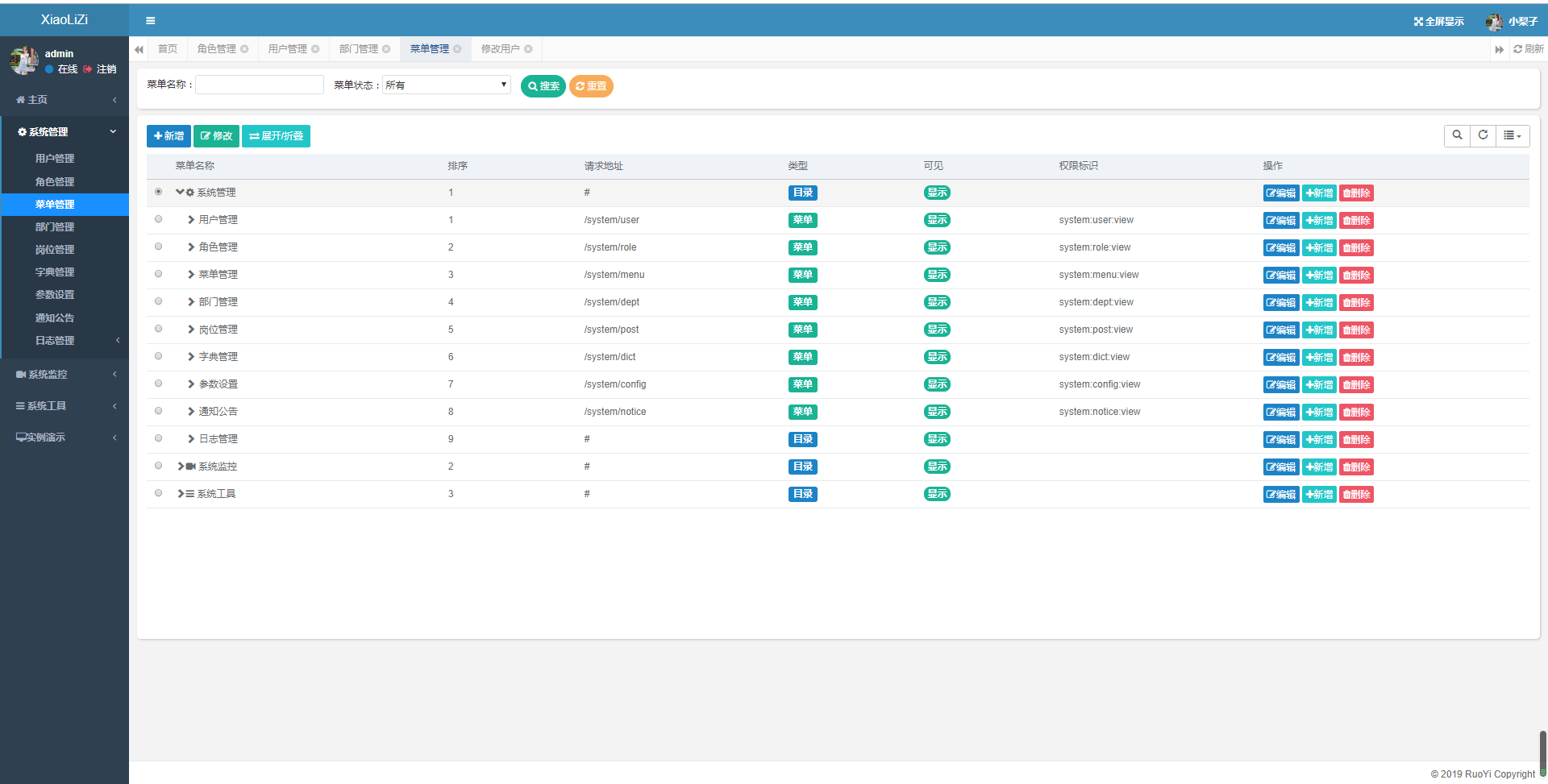
Task: Close the 角色管理 tab
Action: click(x=244, y=49)
